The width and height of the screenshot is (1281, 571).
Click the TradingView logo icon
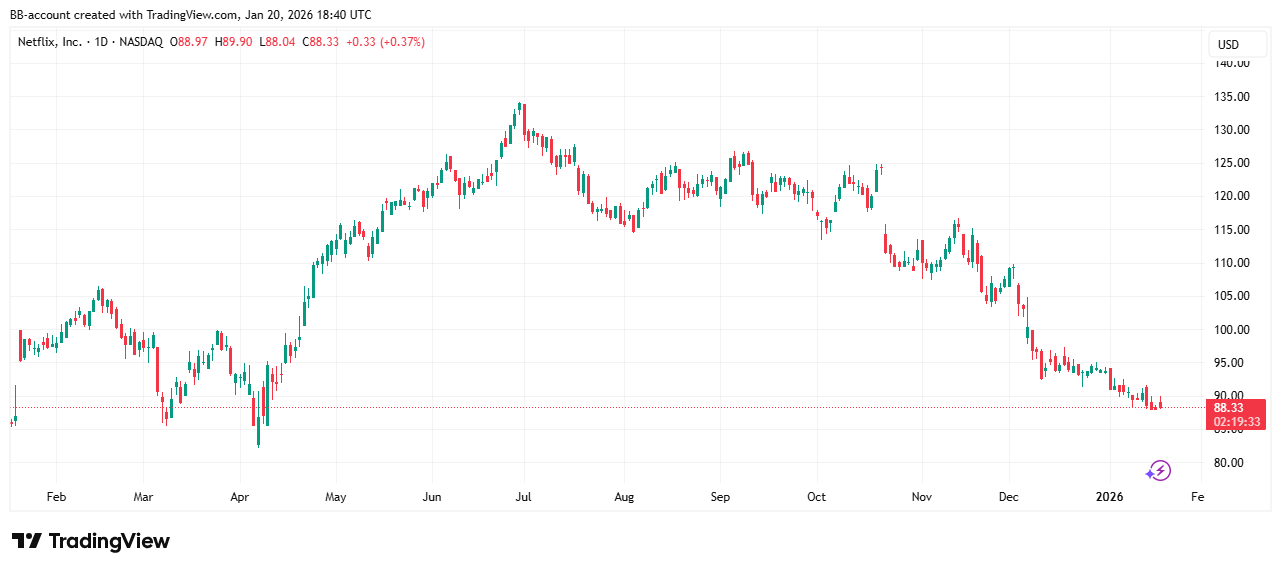tap(27, 541)
